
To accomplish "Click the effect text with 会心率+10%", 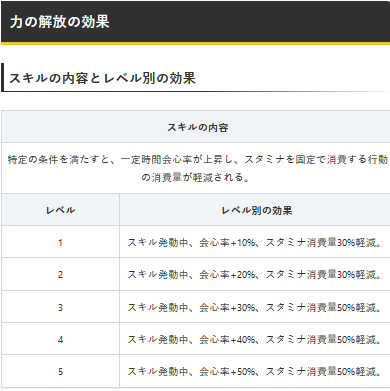I will [255, 242].
